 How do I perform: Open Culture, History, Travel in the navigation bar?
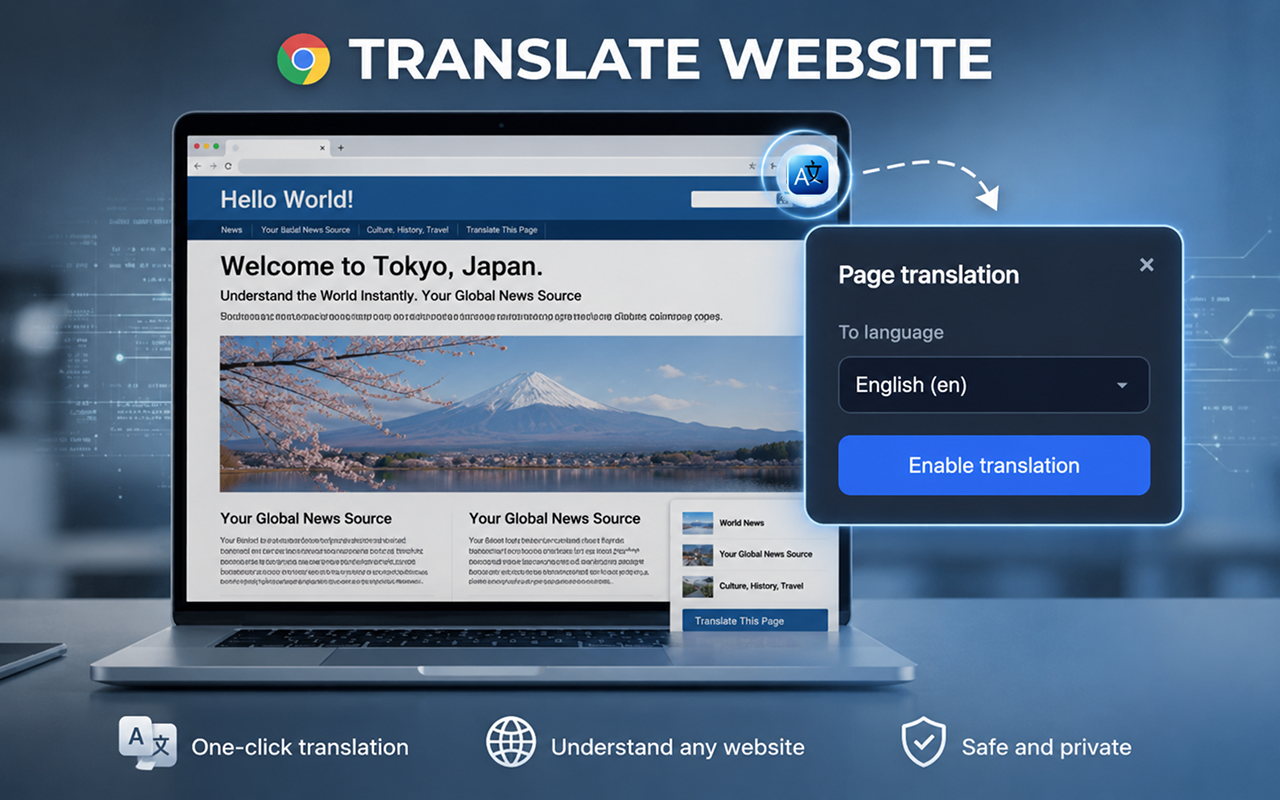(407, 230)
